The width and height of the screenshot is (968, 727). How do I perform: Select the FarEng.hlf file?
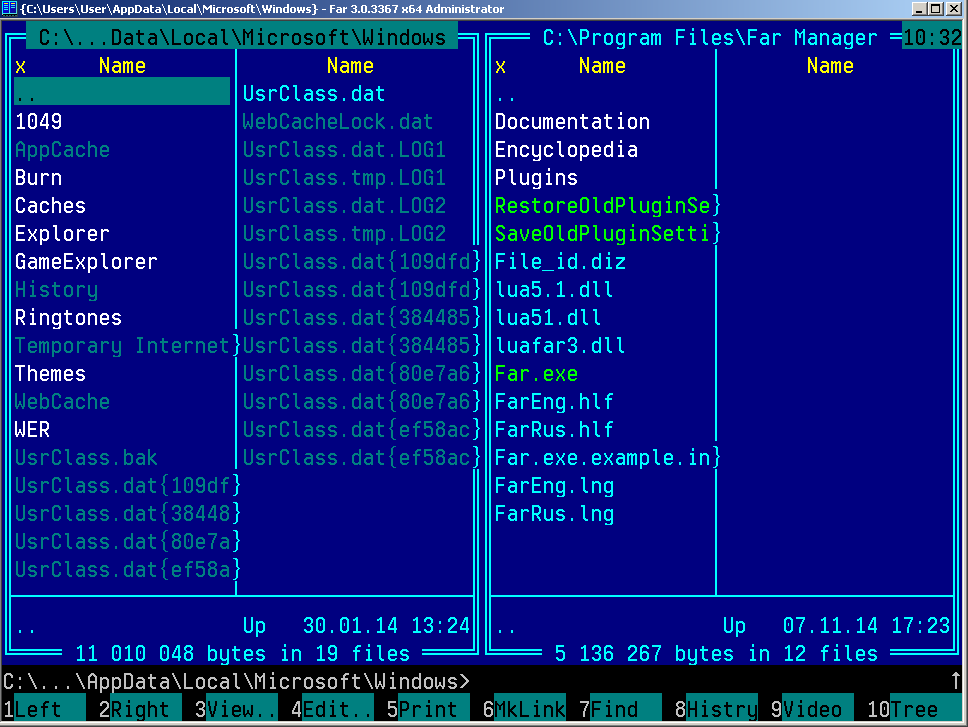[554, 402]
